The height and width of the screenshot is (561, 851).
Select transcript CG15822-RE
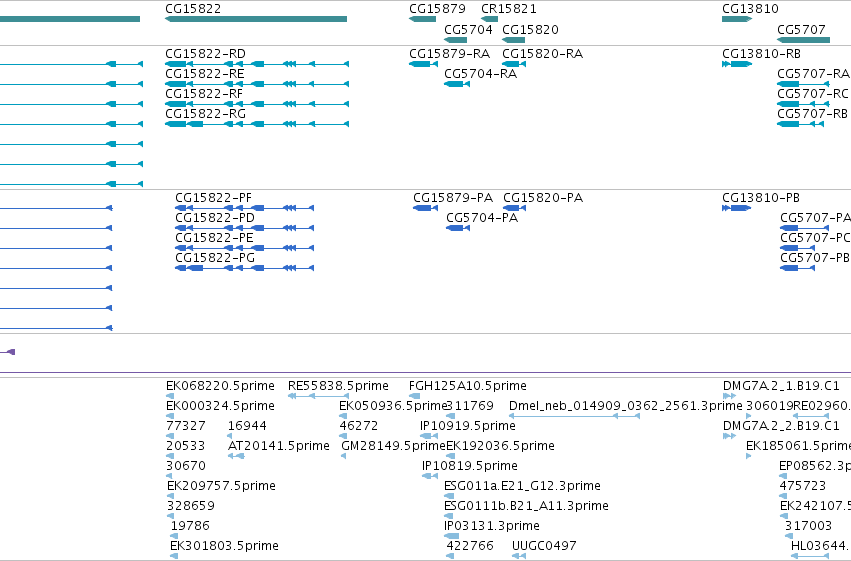pos(257,84)
